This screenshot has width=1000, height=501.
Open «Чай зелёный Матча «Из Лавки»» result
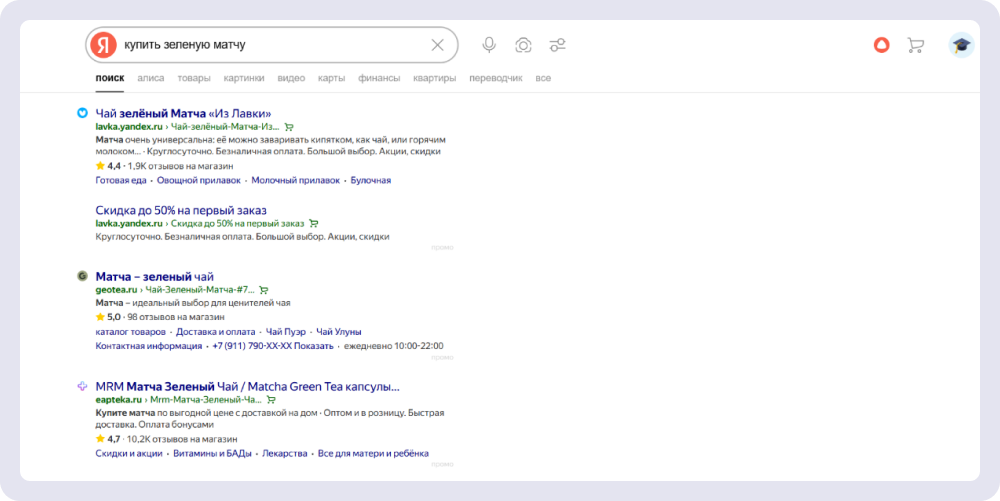coord(183,113)
